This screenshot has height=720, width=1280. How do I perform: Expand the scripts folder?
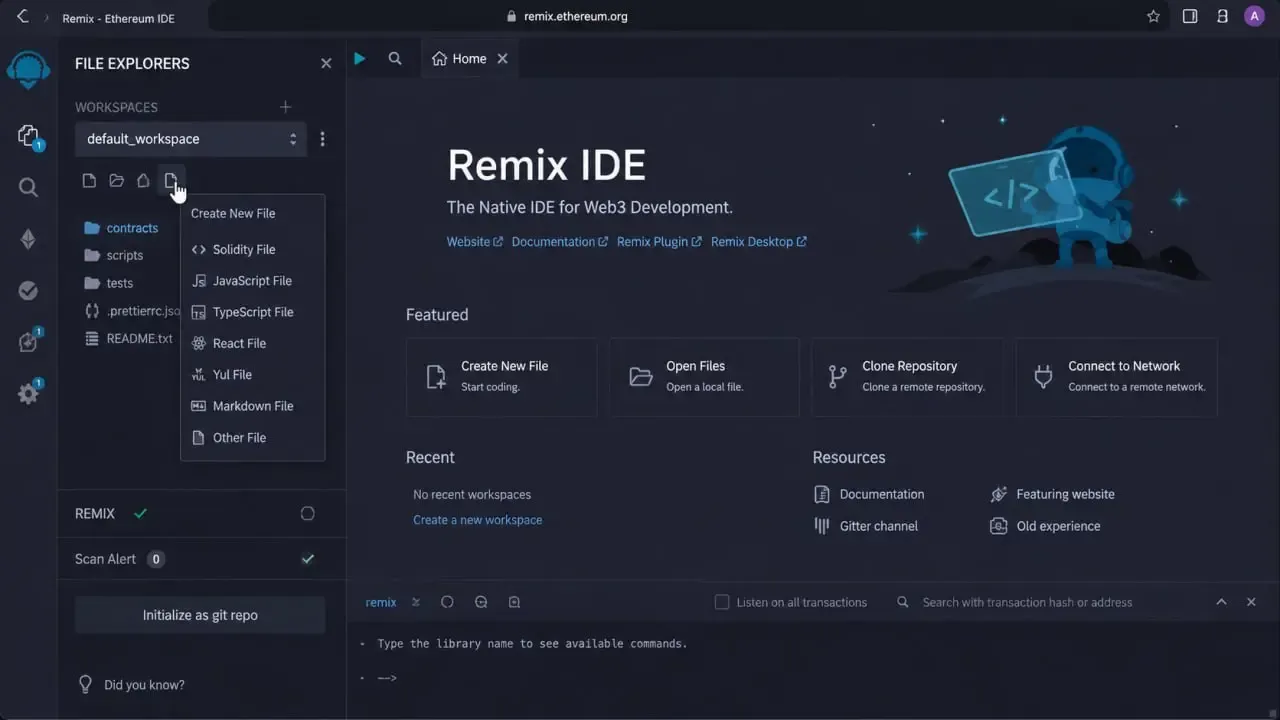[x=113, y=255]
